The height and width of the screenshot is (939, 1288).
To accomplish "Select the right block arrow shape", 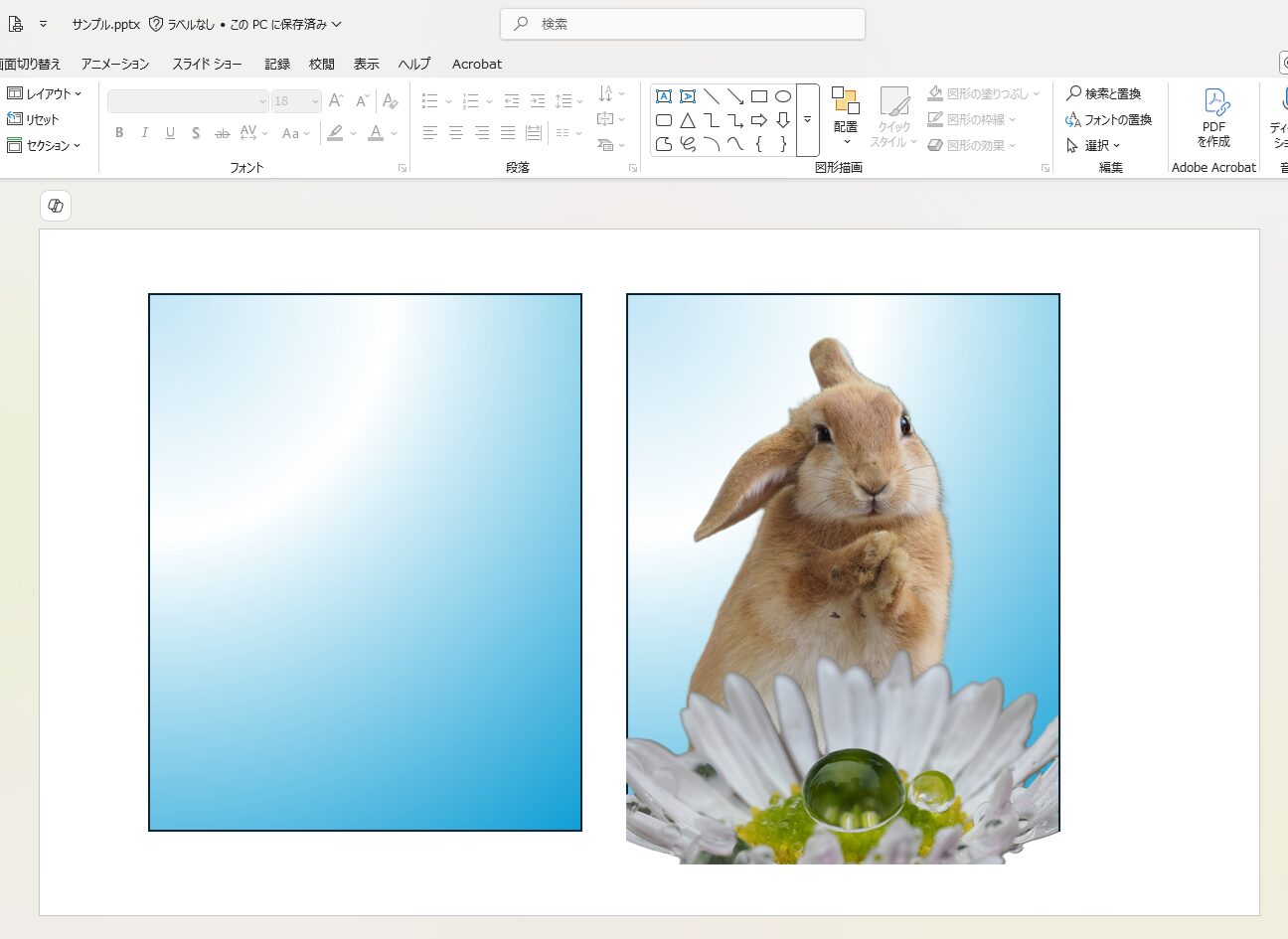I will 759,120.
